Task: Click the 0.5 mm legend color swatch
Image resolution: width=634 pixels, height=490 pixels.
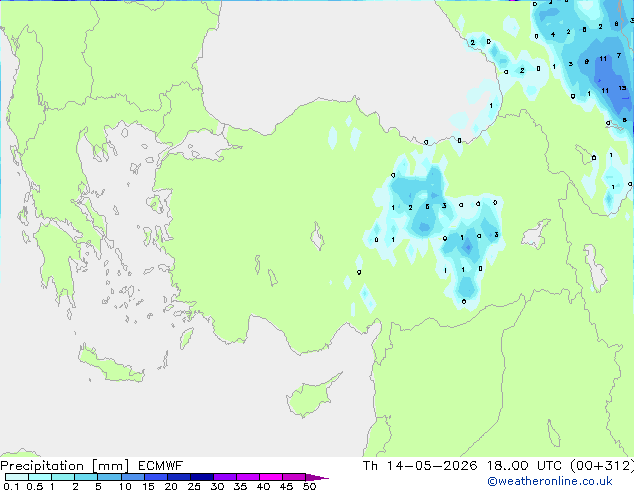Action: pyautogui.click(x=40, y=477)
